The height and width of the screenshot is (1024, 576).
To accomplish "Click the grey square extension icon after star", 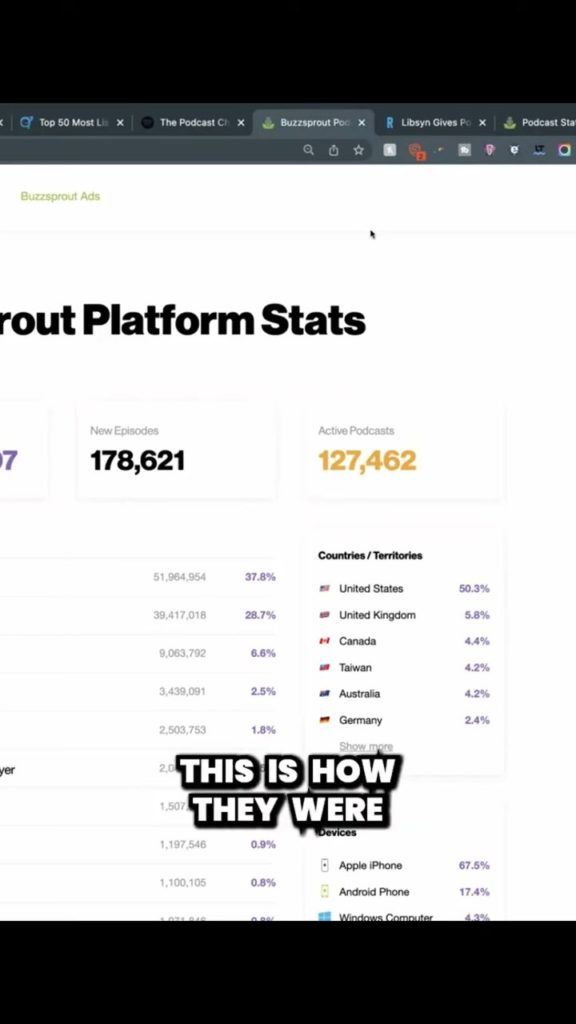I will (x=389, y=150).
